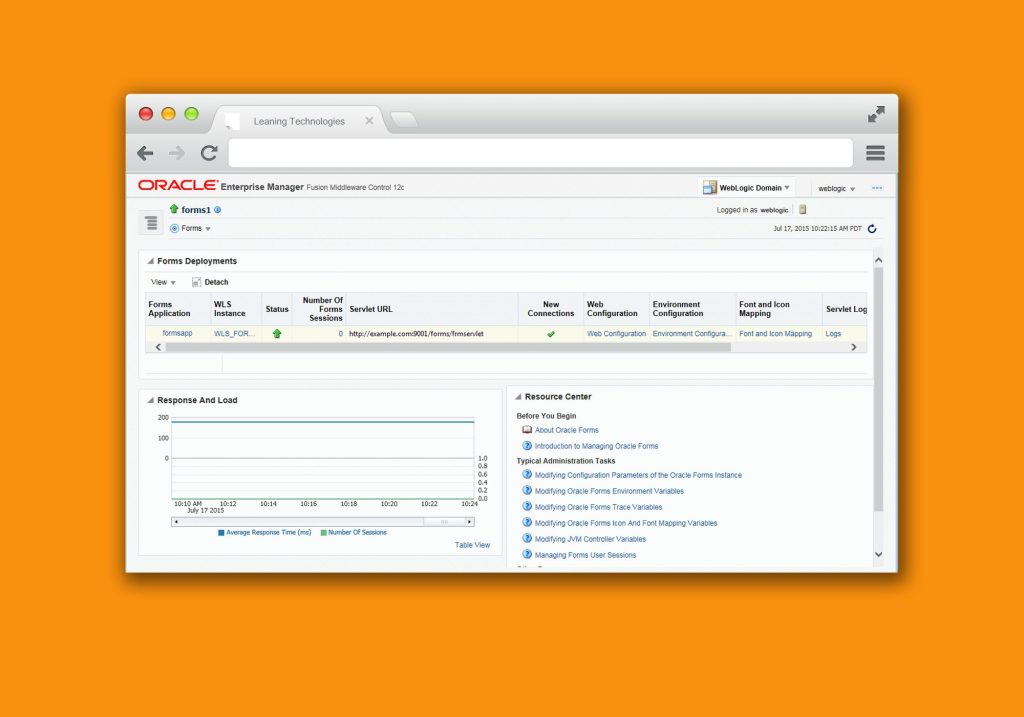Image resolution: width=1024 pixels, height=717 pixels.
Task: Collapse the Resource Center panel
Action: click(518, 396)
